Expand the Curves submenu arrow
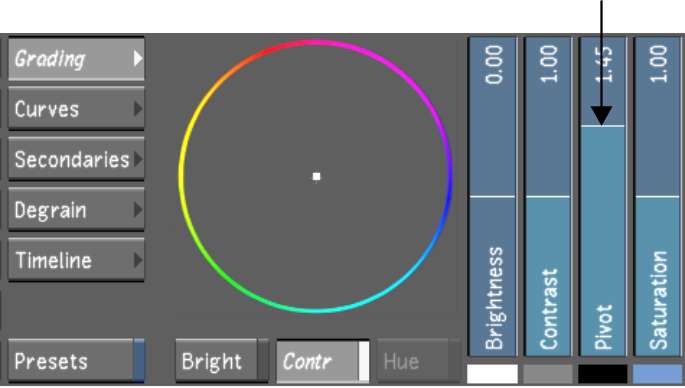 tap(138, 109)
